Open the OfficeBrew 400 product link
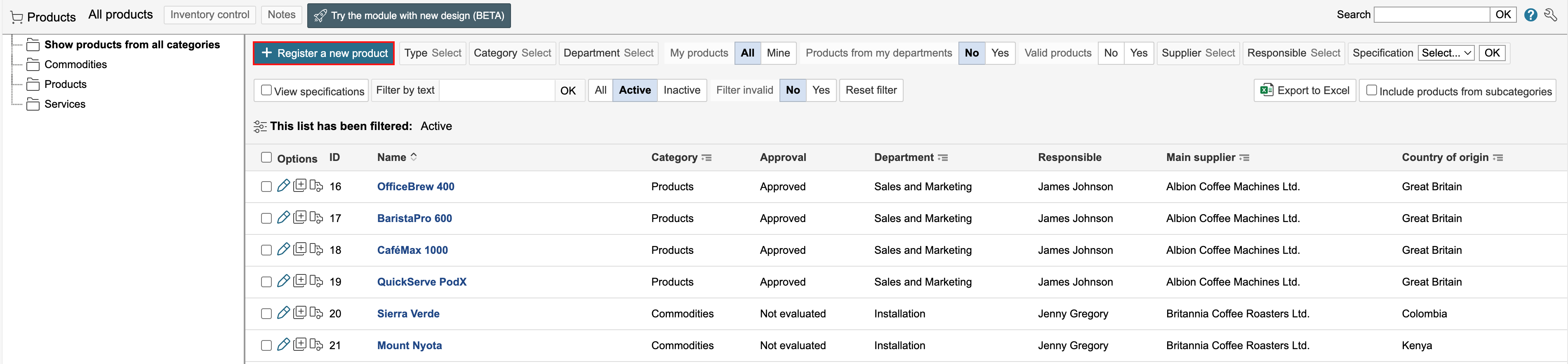 (416, 187)
